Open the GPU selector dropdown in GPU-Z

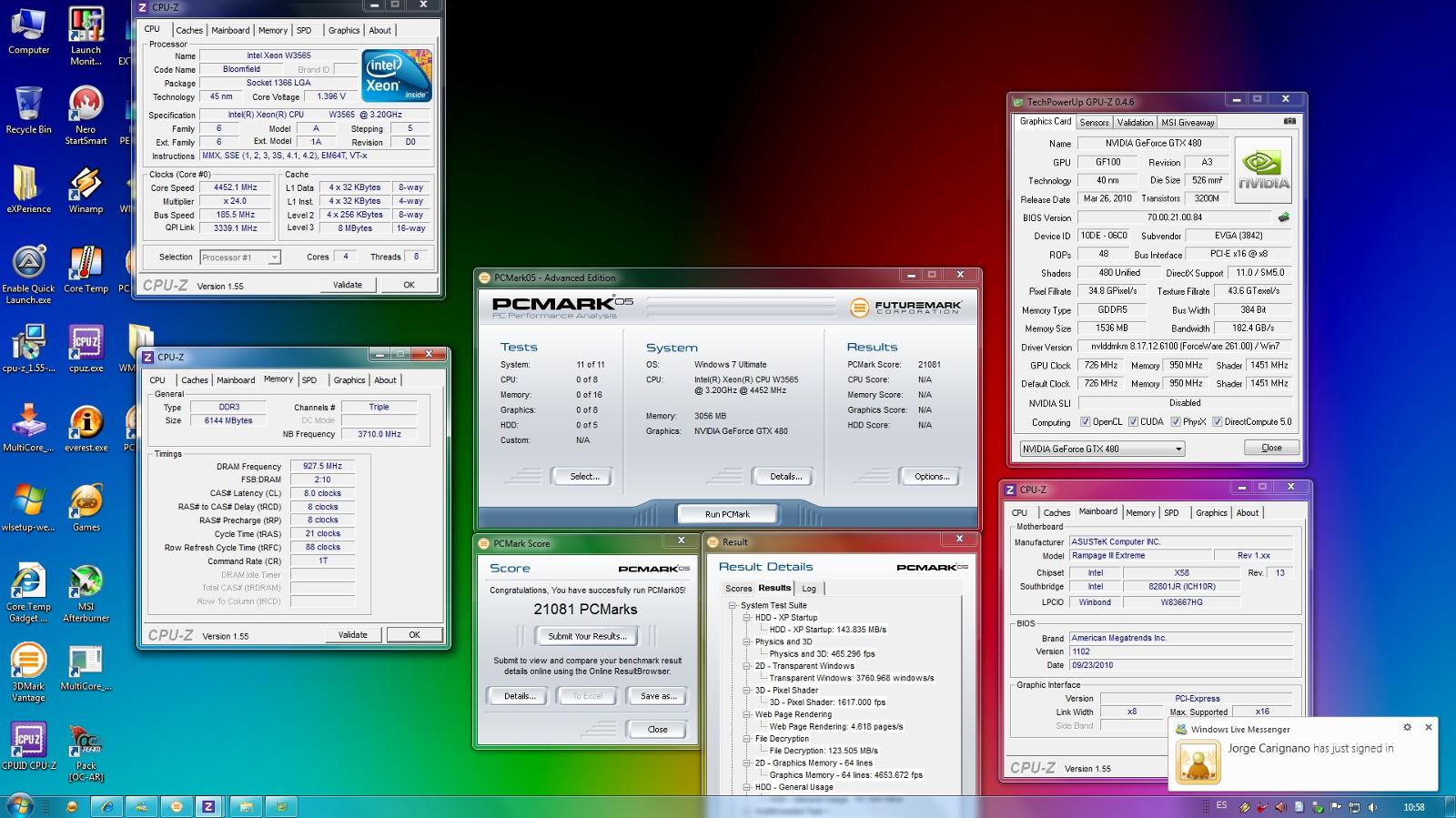pos(1101,449)
